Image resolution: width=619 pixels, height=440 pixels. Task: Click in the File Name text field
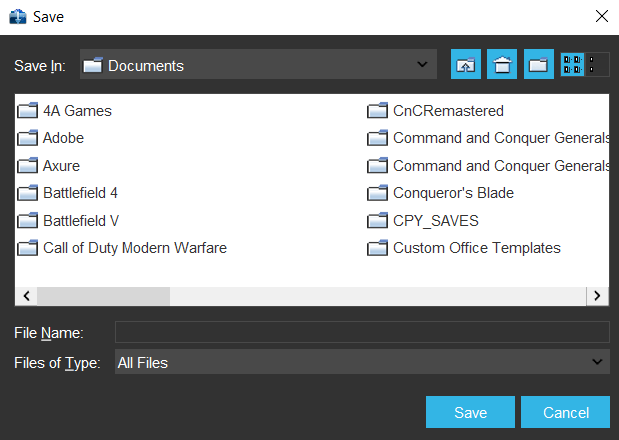click(x=362, y=332)
